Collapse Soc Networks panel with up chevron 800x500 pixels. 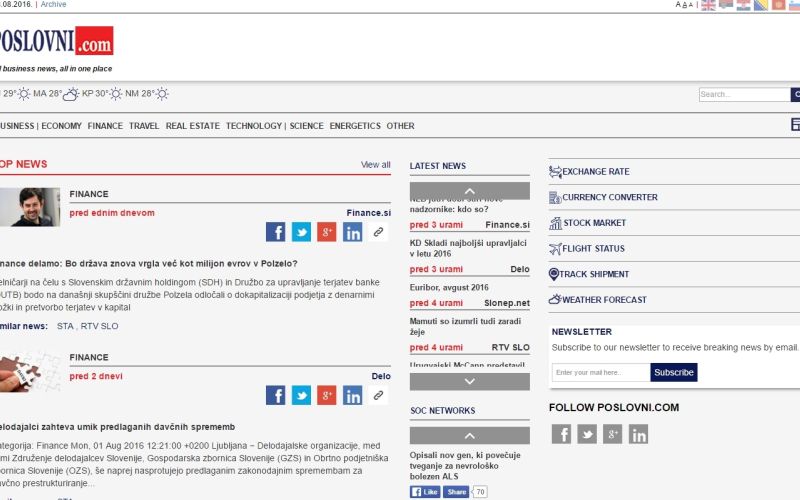tap(469, 435)
